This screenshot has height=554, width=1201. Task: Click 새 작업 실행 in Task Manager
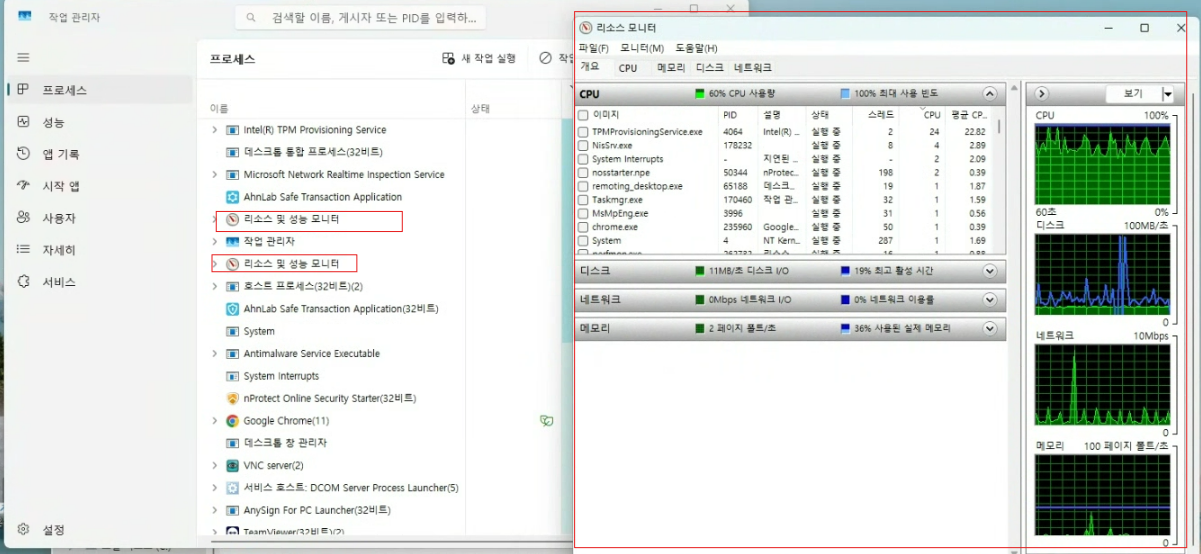(x=479, y=59)
